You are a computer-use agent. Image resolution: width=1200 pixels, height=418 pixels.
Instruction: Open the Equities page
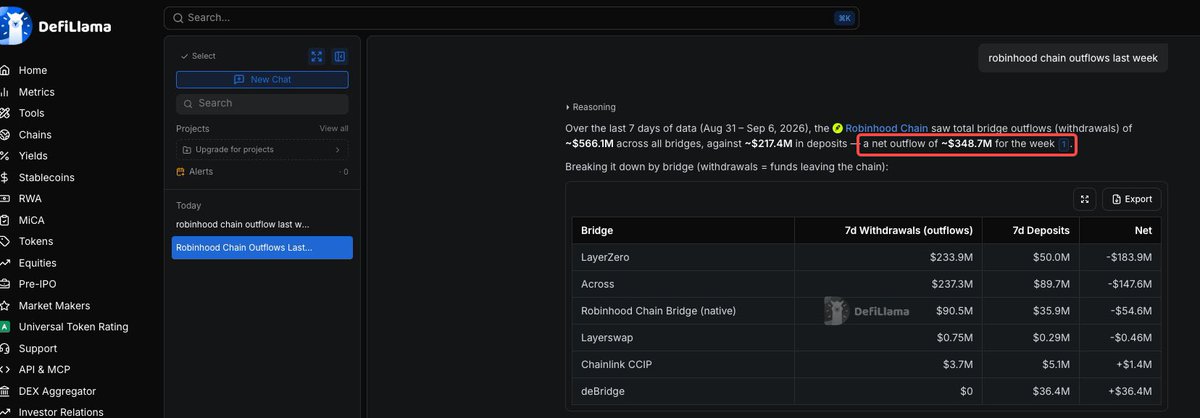(38, 263)
